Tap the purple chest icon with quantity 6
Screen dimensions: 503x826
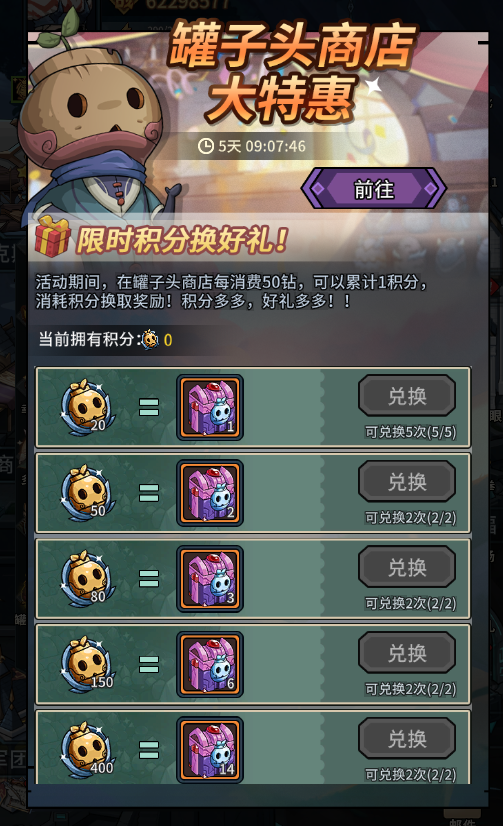210,665
